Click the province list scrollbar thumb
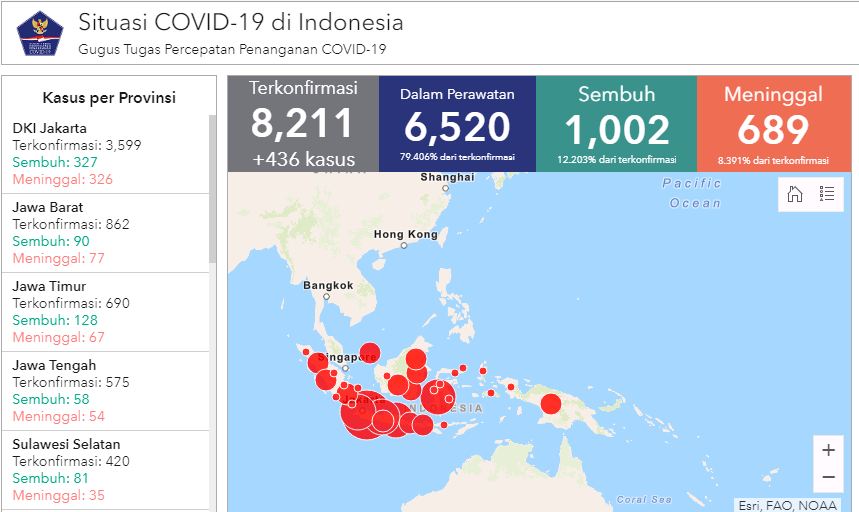859x512 pixels. [213, 189]
